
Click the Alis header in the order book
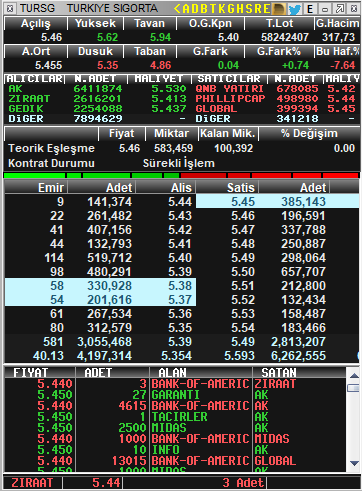(x=165, y=188)
